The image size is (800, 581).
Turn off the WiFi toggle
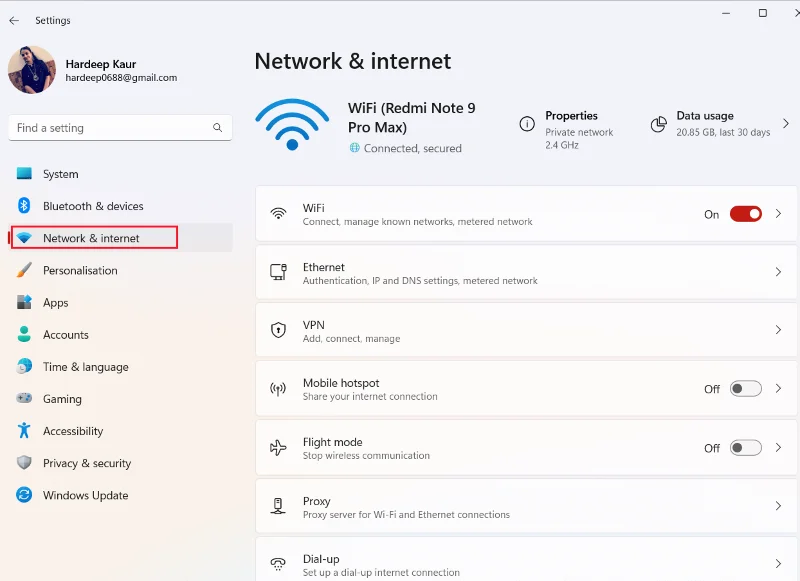745,214
